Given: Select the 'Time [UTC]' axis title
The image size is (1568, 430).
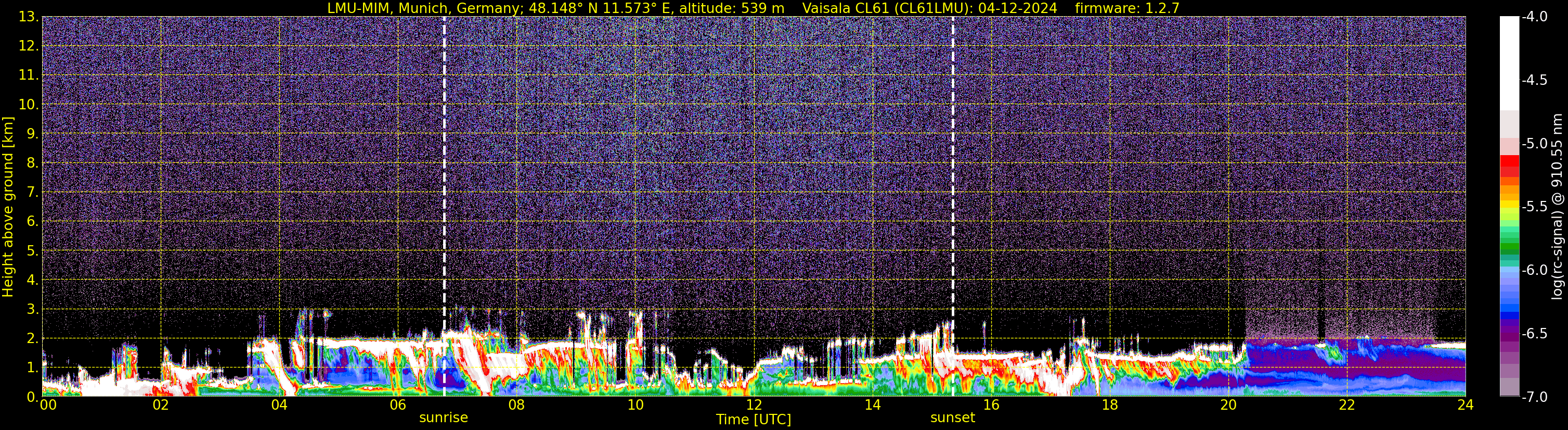Looking at the screenshot, I should [754, 420].
